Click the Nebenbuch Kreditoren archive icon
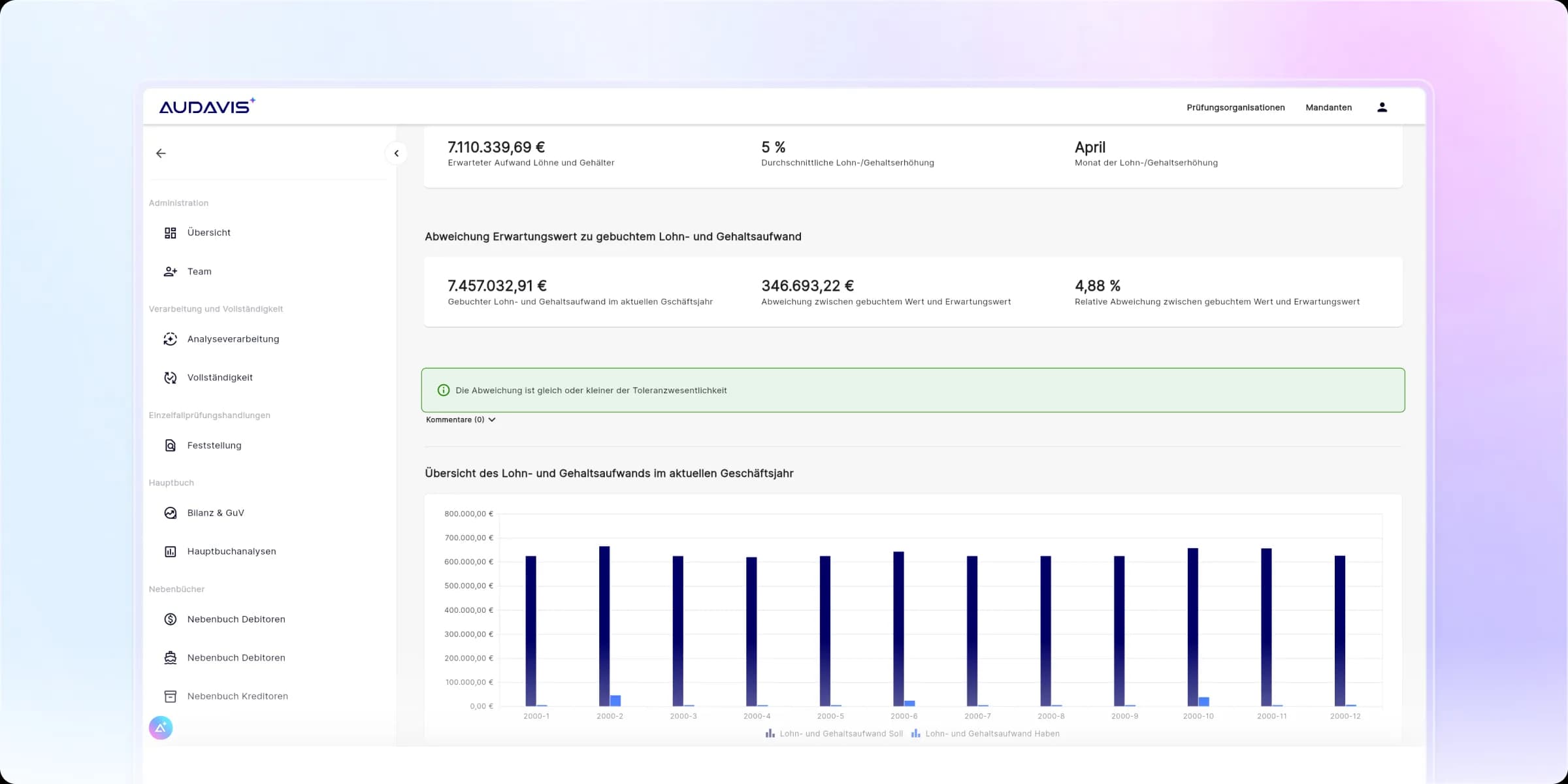 click(171, 696)
